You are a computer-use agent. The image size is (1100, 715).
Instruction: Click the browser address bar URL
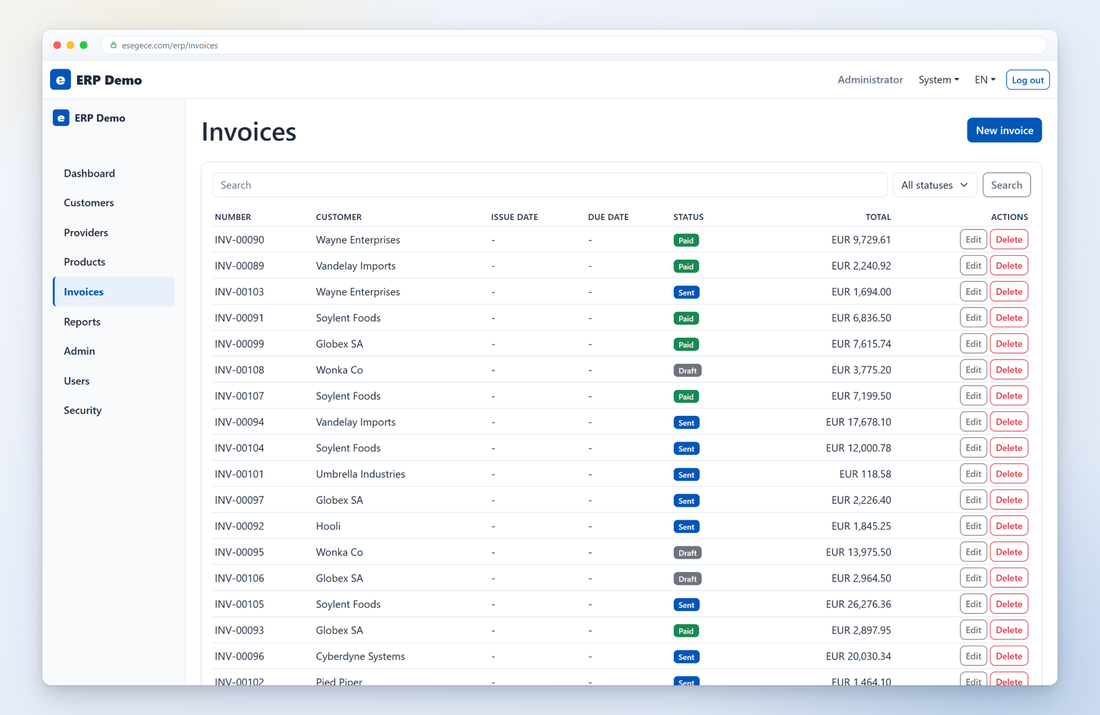tap(170, 46)
